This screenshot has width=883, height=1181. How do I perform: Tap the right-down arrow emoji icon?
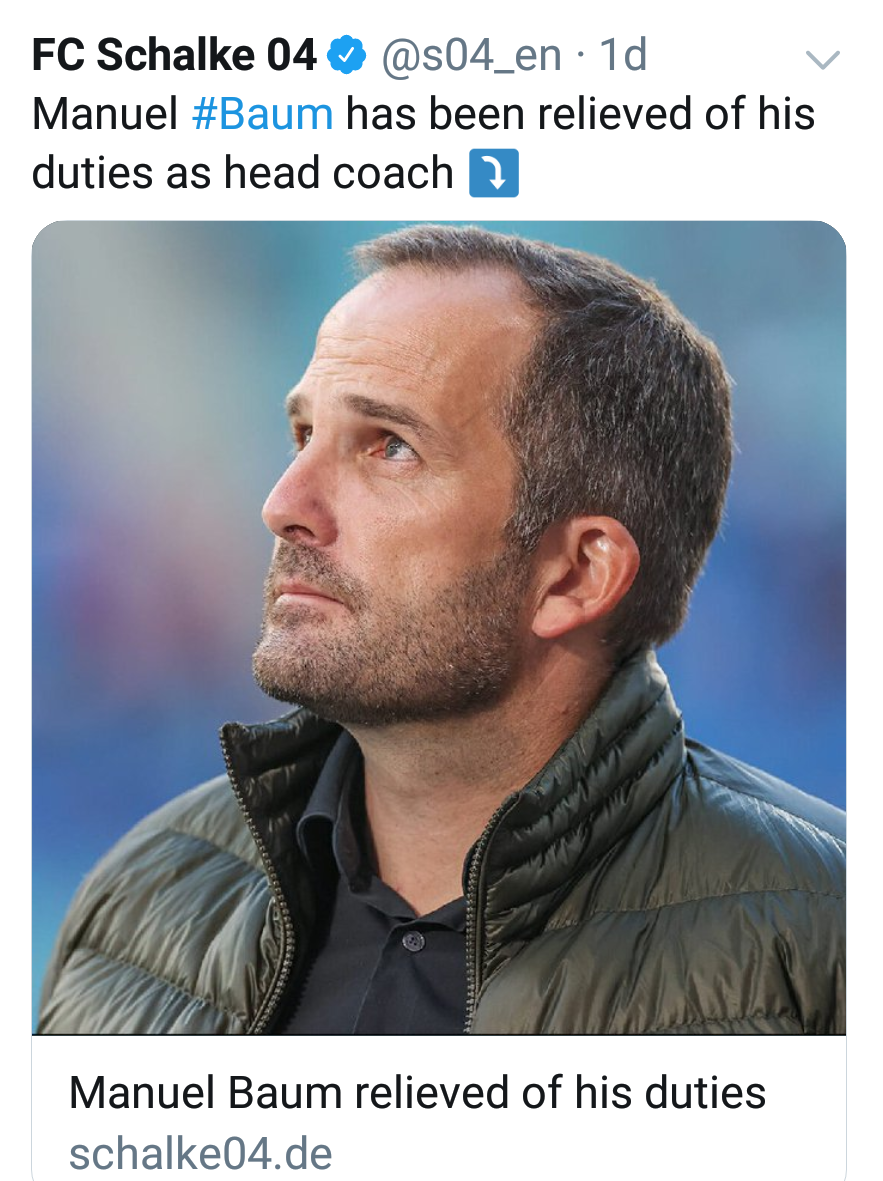(x=493, y=173)
